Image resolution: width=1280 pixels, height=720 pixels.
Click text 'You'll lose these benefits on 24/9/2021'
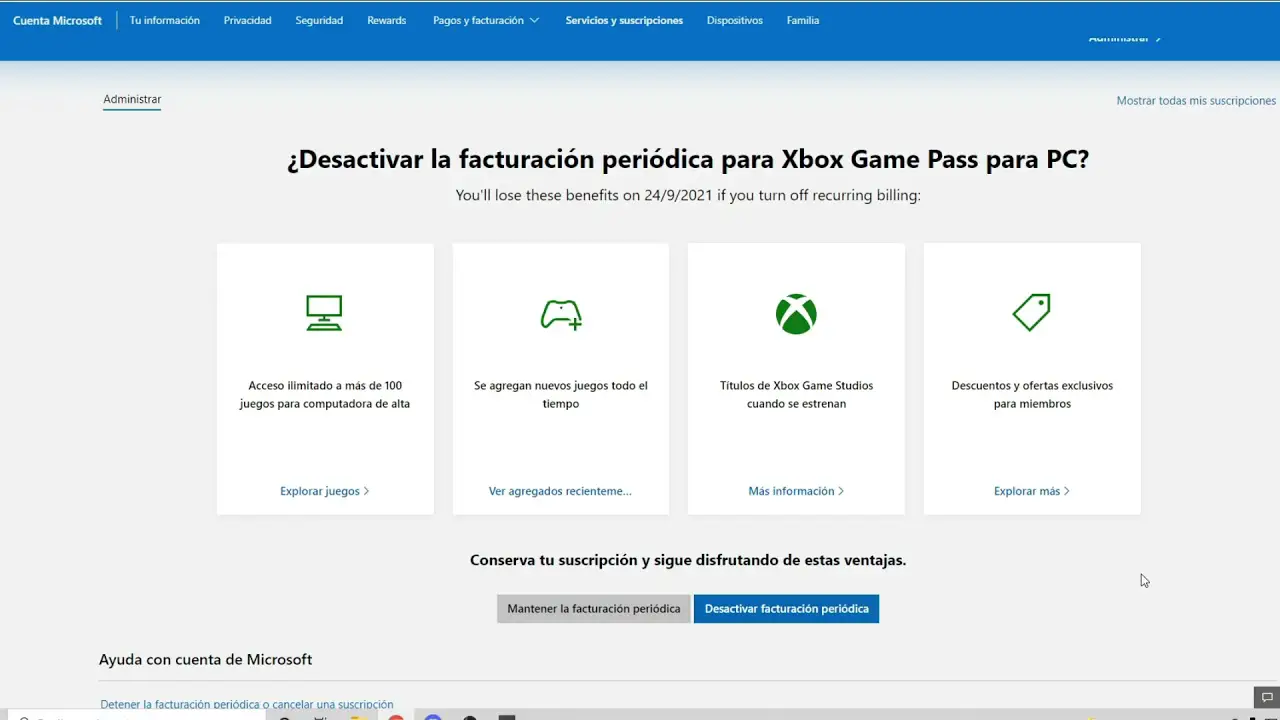(688, 195)
